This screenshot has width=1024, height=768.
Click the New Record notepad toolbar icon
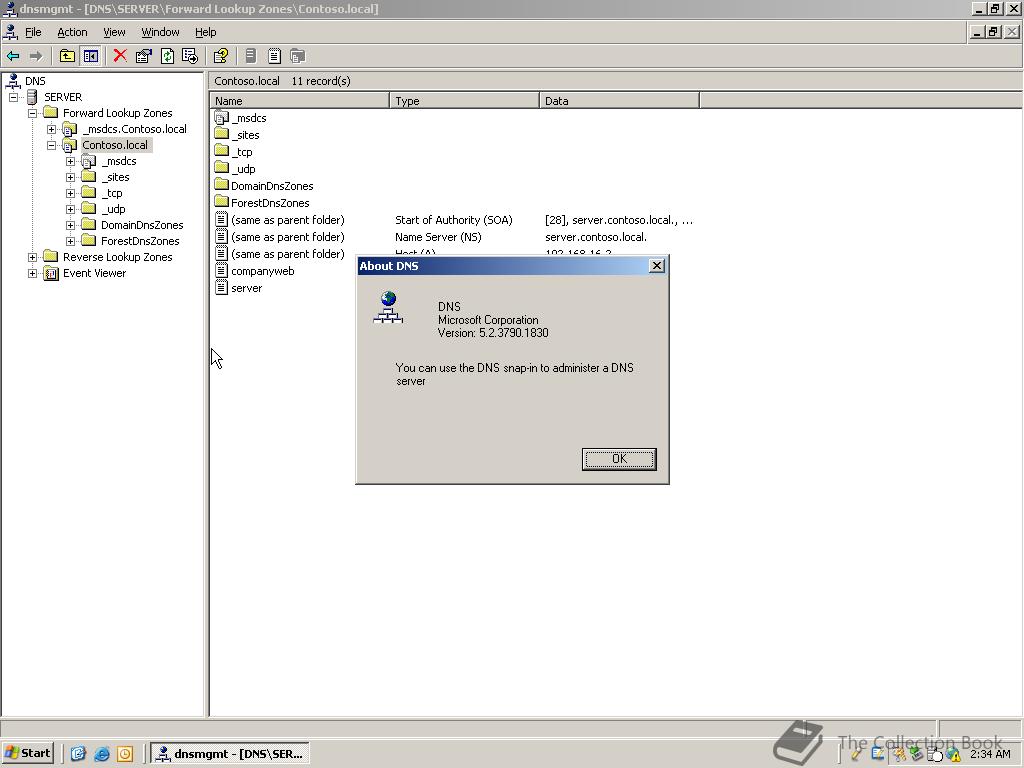tap(274, 56)
